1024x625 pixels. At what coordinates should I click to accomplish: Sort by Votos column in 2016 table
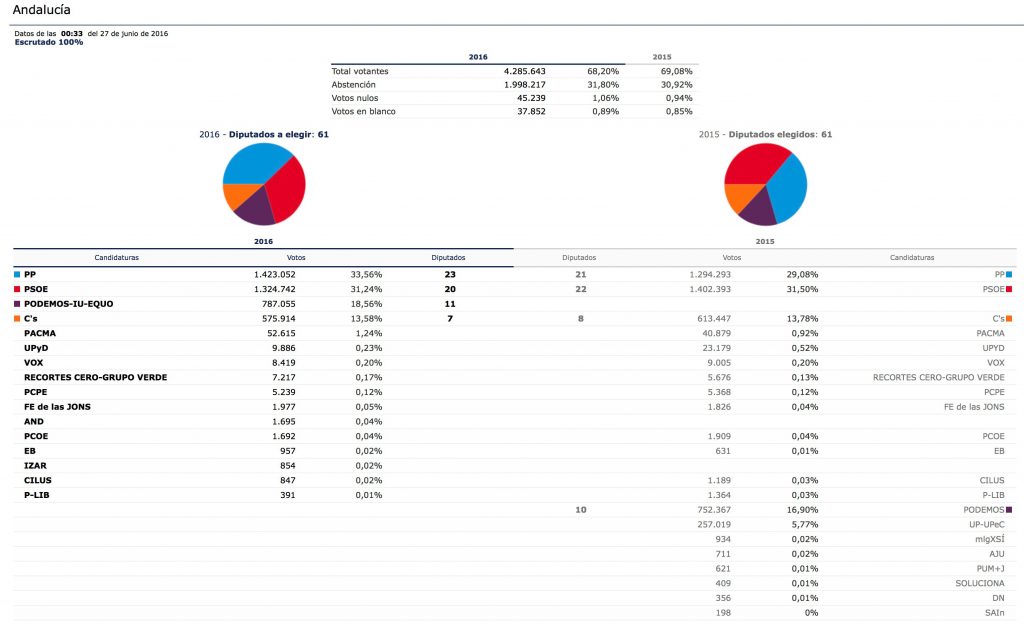tap(296, 257)
